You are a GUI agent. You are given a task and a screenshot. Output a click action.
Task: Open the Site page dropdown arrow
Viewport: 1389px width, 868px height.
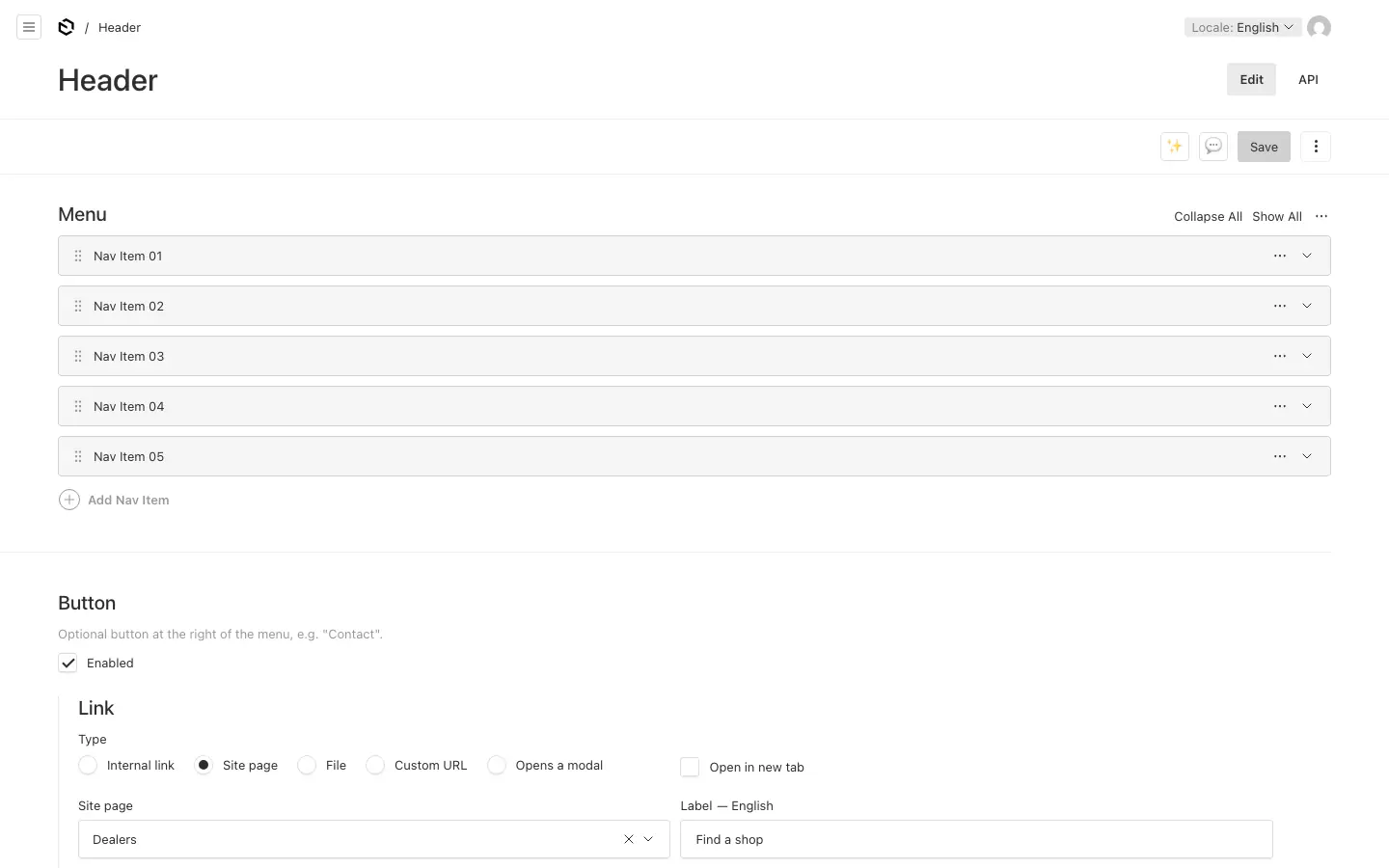point(648,839)
